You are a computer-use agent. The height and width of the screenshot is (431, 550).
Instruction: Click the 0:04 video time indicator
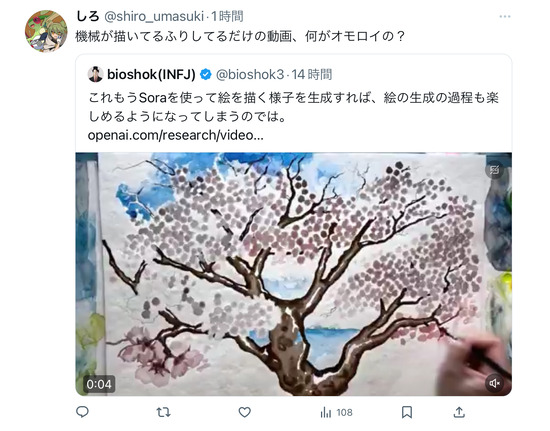click(99, 384)
